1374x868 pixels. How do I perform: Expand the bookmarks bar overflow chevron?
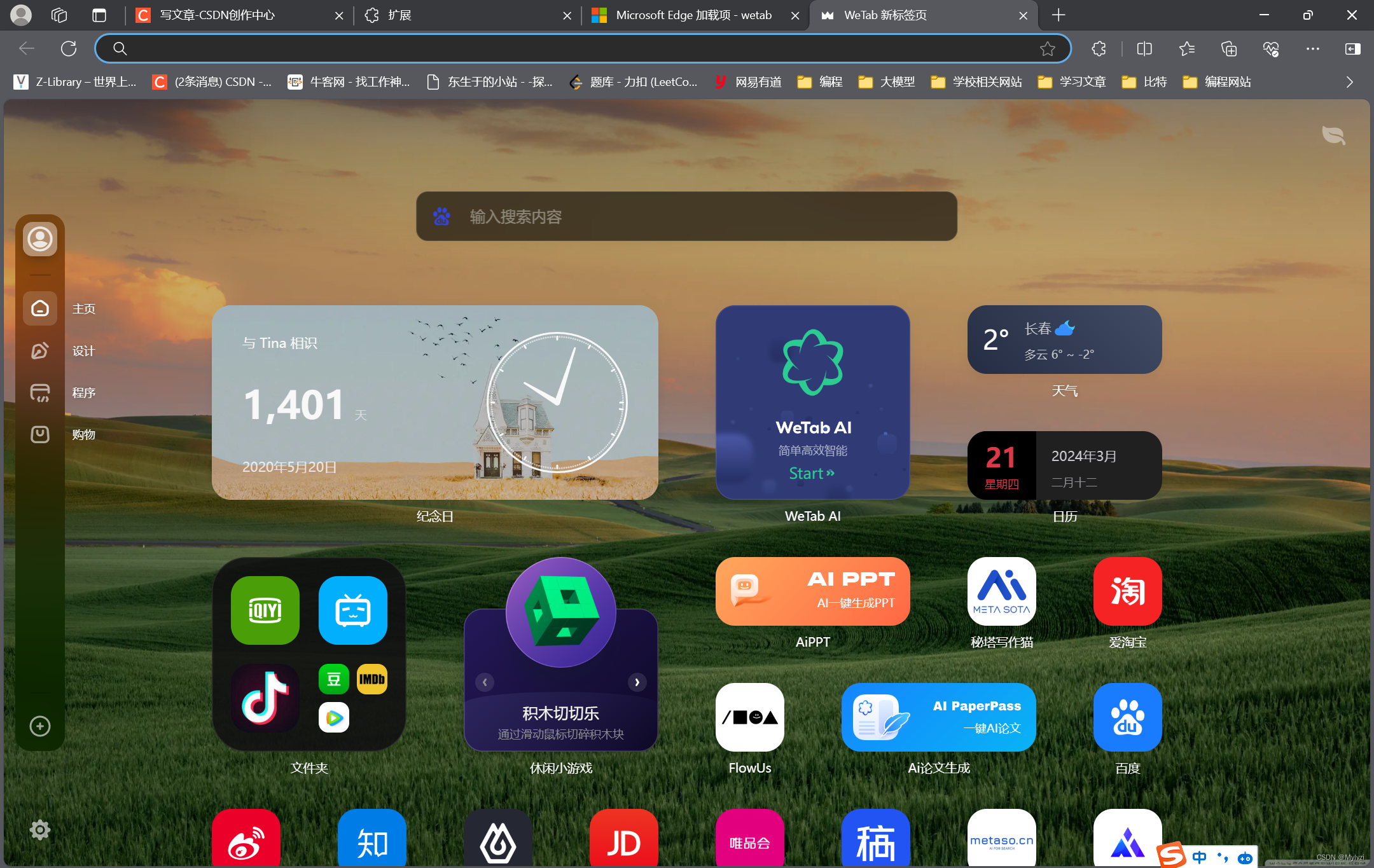1349,82
